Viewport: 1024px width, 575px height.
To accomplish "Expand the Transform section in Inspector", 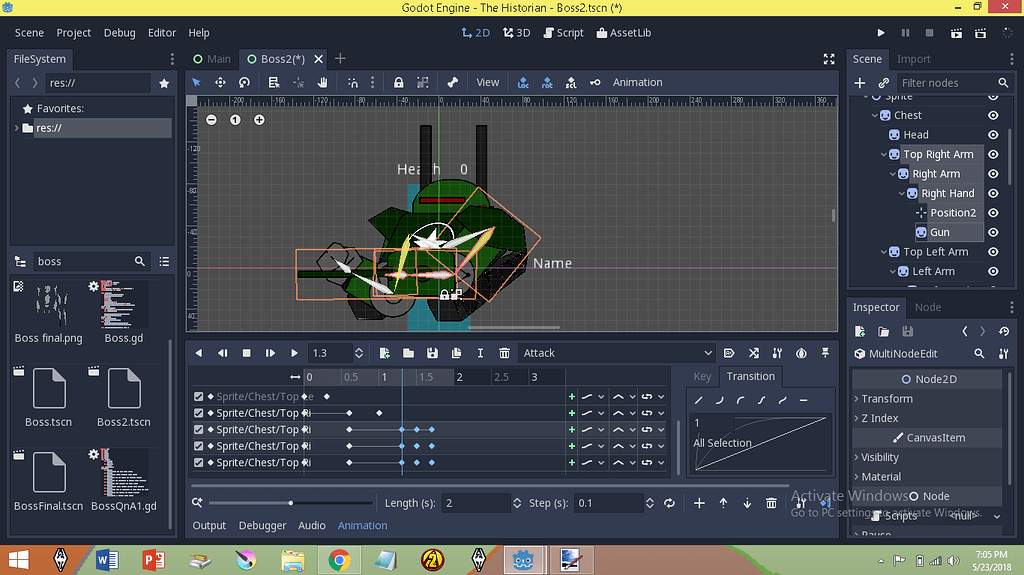I will click(886, 399).
